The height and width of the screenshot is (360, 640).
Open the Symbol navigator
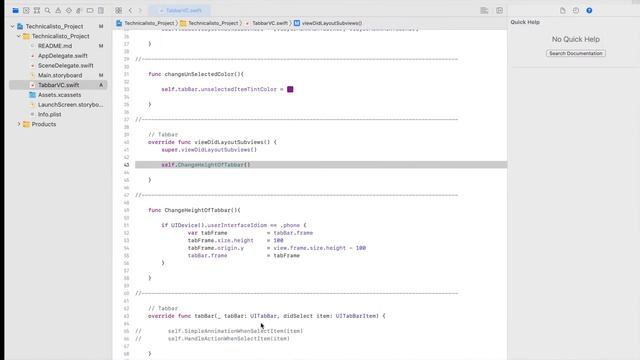pyautogui.click(x=37, y=11)
